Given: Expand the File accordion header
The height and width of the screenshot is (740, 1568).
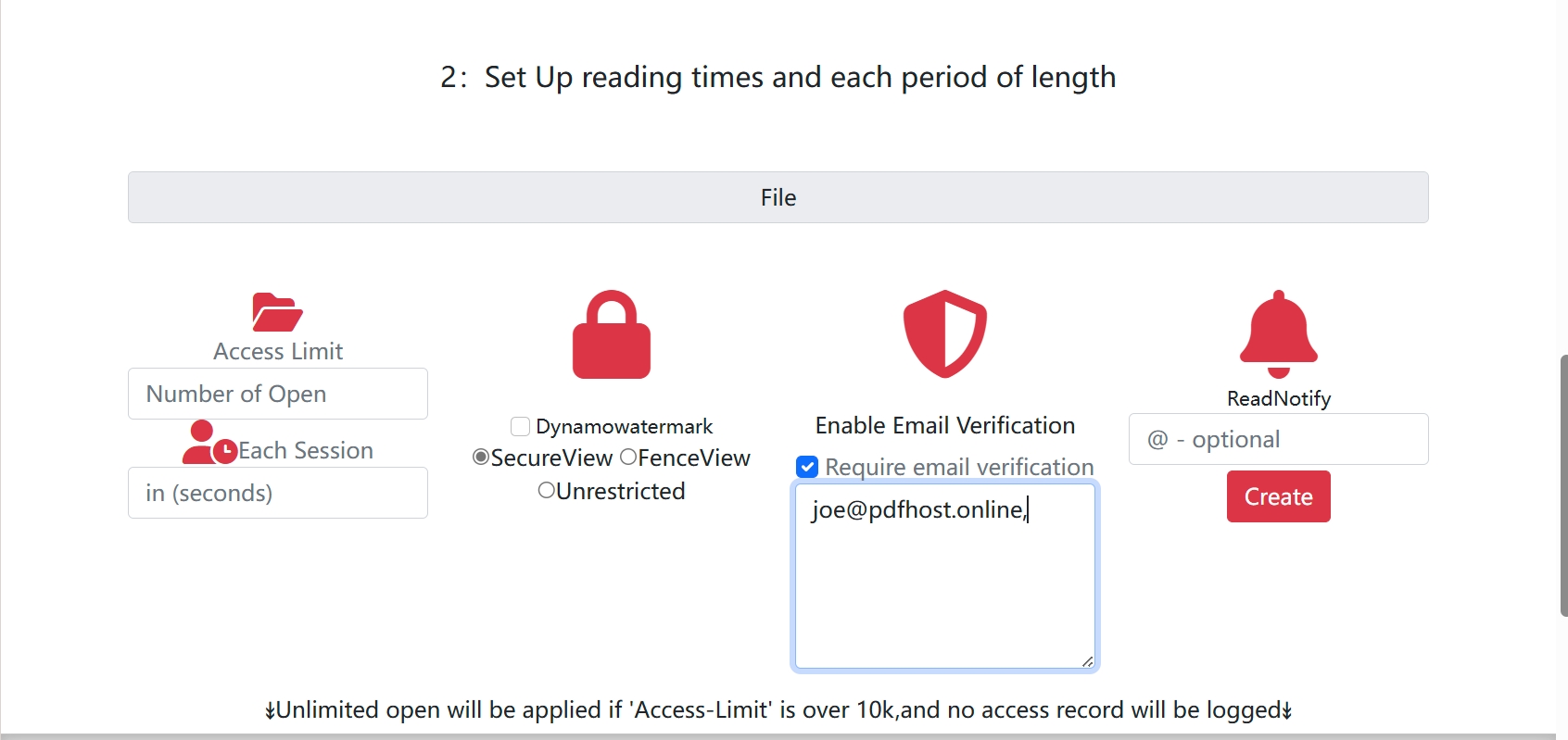Looking at the screenshot, I should coord(778,197).
